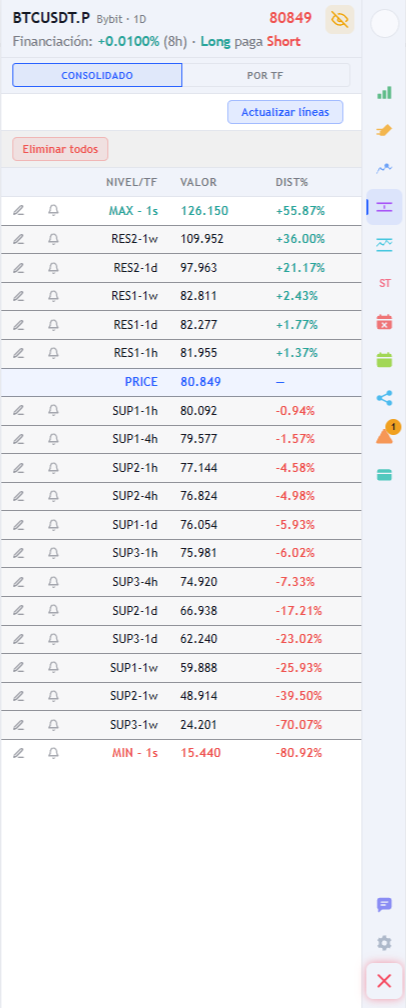406x1008 pixels.
Task: Edit the RES1-1h level pencil
Action: pyautogui.click(x=19, y=353)
